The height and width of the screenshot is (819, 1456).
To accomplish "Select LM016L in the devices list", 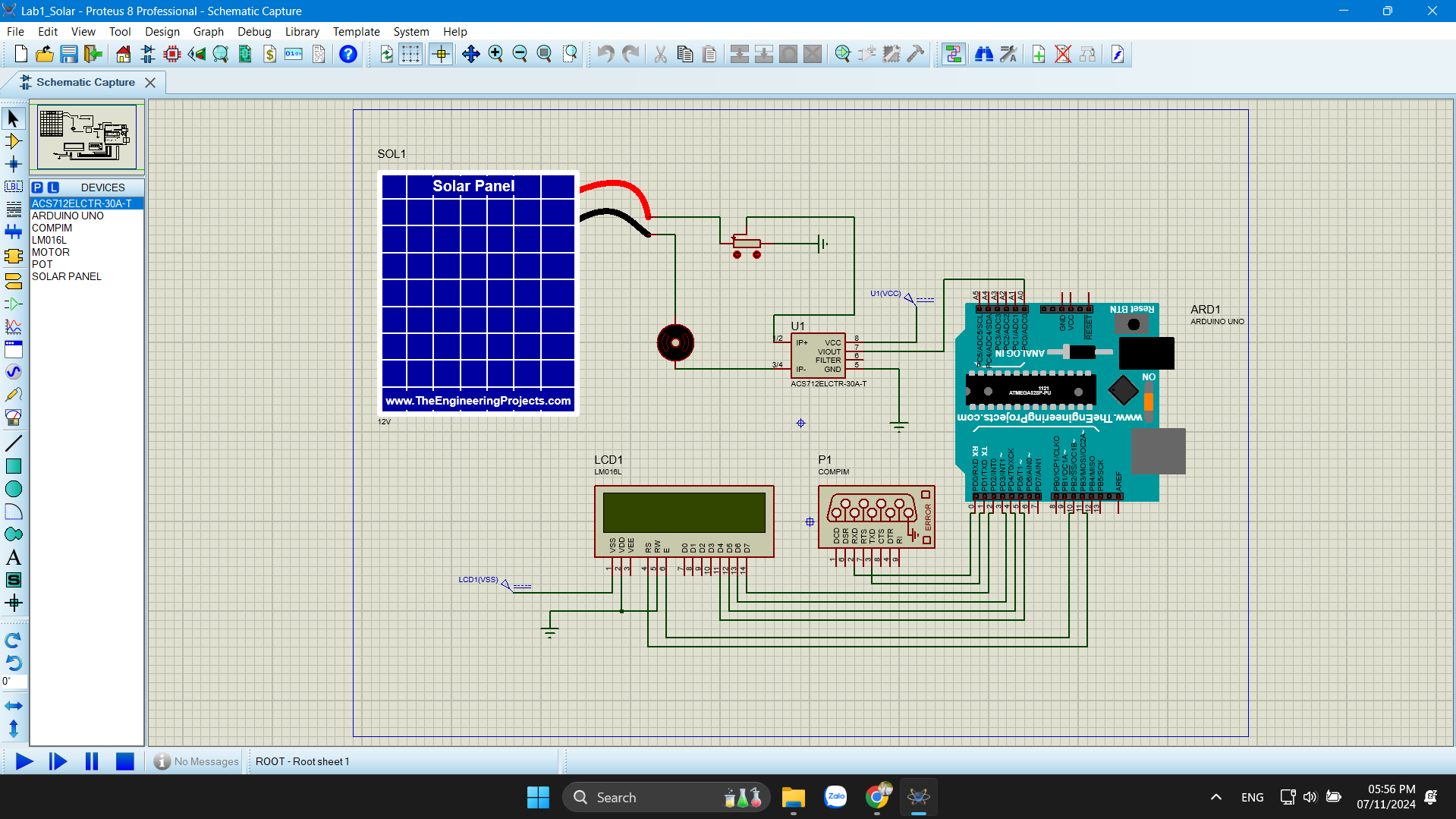I will point(86,240).
